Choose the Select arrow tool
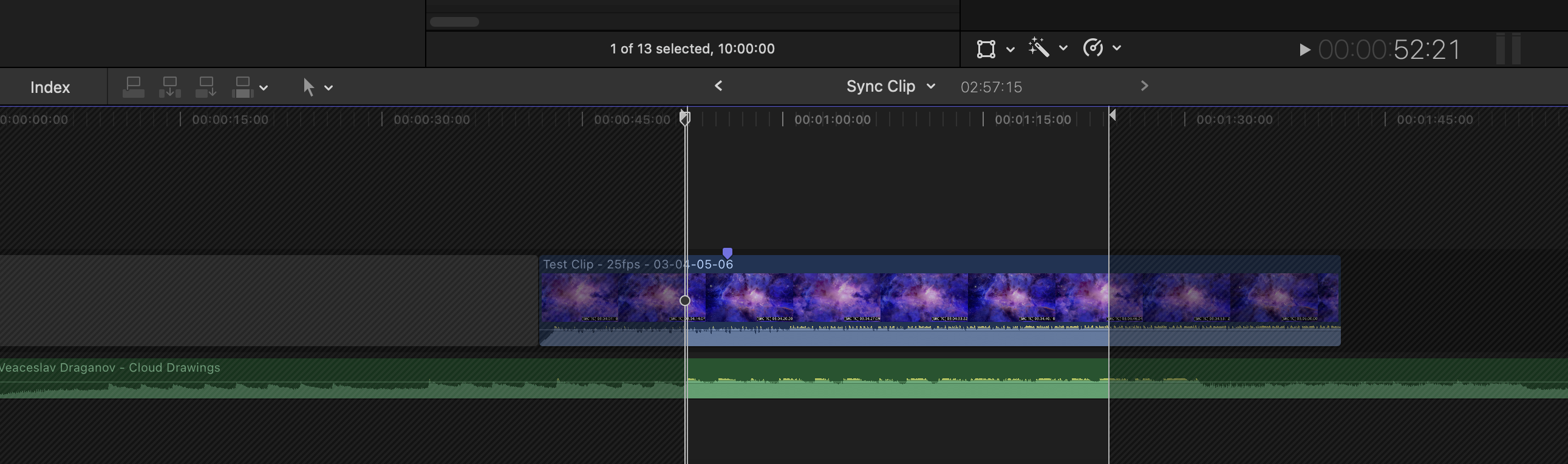The width and height of the screenshot is (1568, 464). (308, 87)
